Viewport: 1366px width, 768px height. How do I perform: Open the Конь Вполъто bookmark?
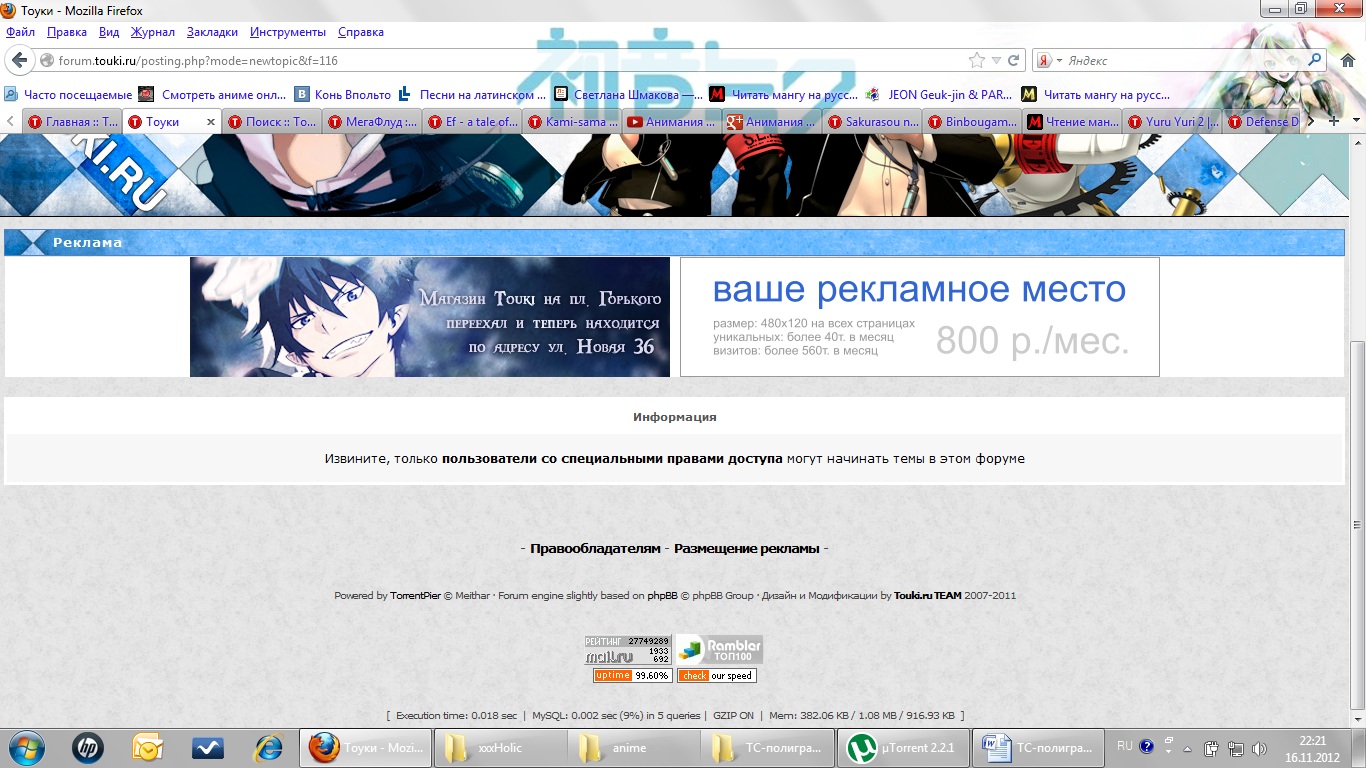342,95
